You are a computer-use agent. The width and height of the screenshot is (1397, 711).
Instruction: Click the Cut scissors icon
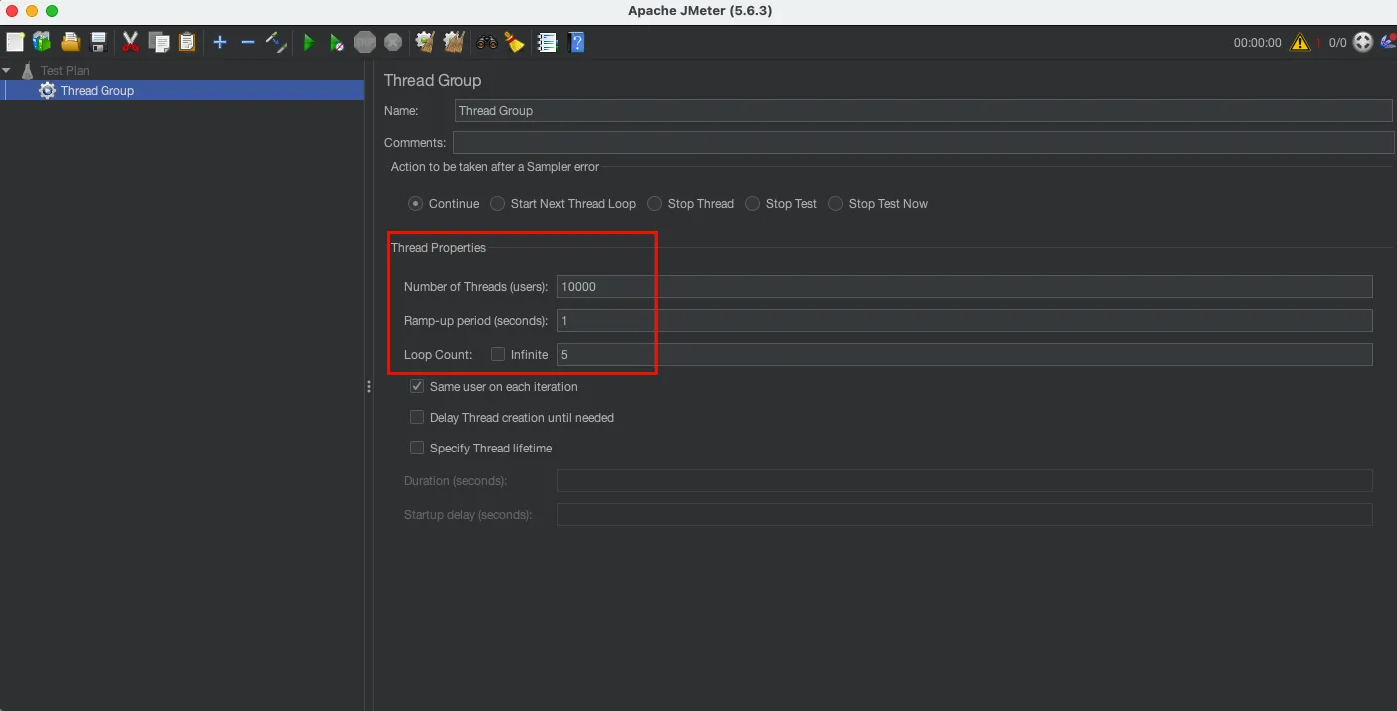[130, 42]
